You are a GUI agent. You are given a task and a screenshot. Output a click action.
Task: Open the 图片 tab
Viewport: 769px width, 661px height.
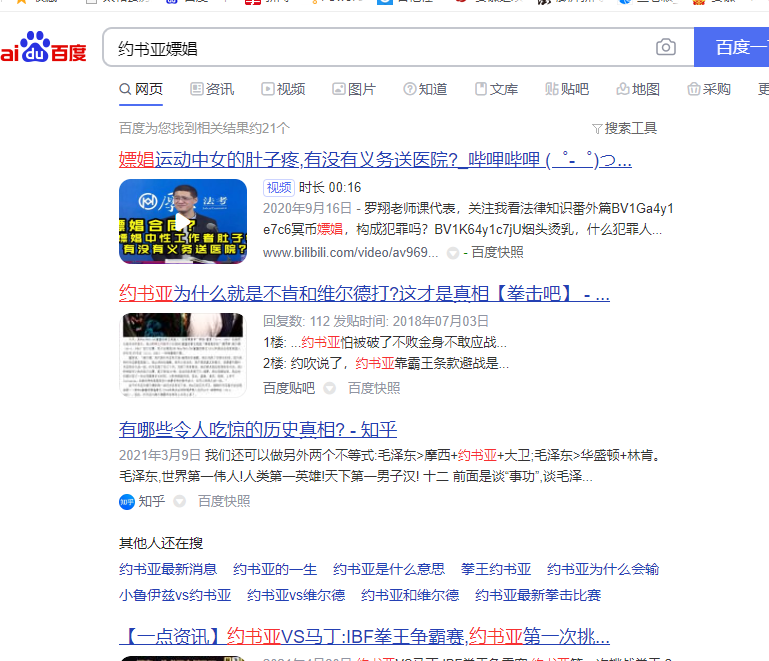[x=354, y=89]
